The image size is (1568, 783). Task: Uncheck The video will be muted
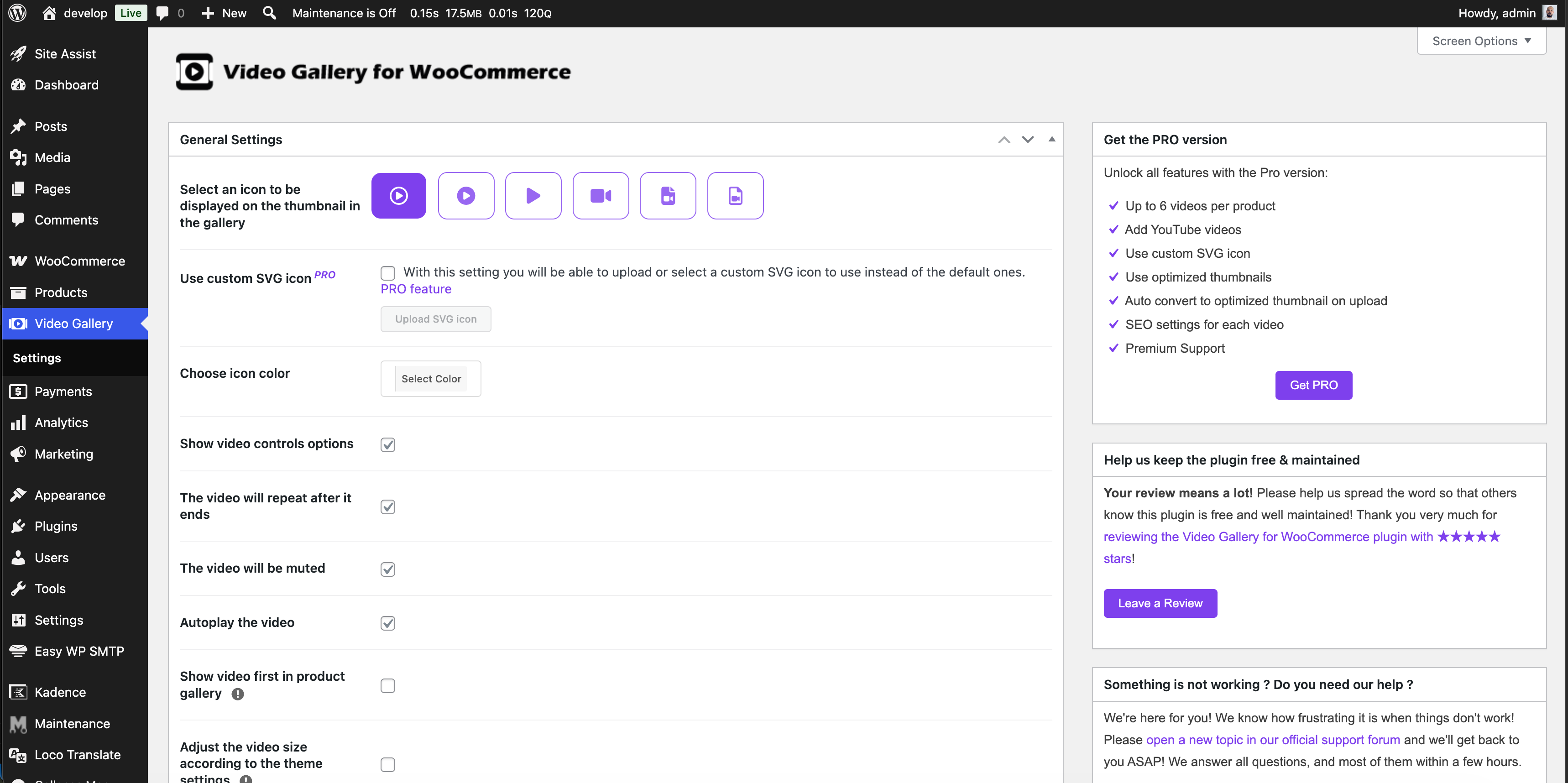tap(388, 569)
